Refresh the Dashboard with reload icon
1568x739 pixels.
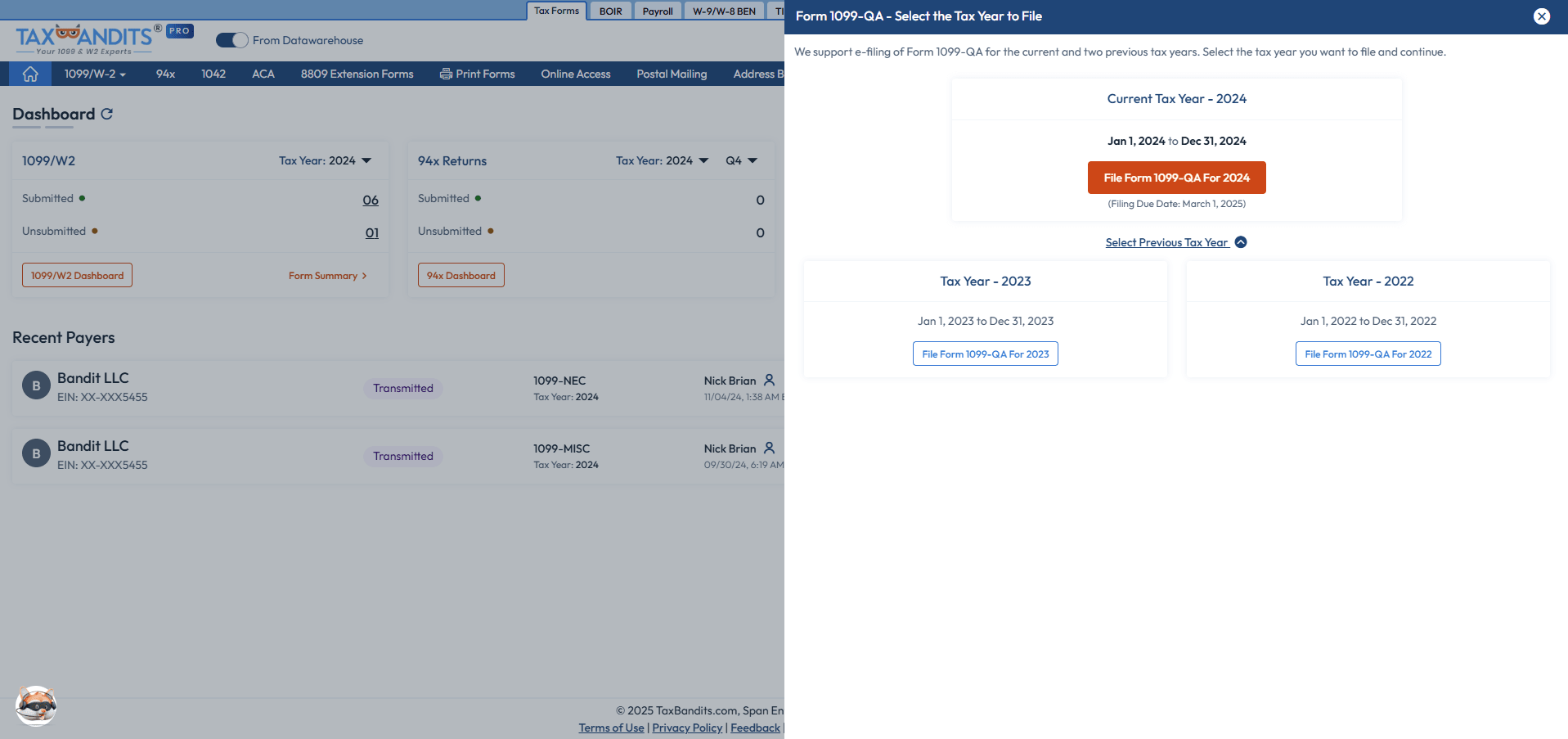[107, 114]
